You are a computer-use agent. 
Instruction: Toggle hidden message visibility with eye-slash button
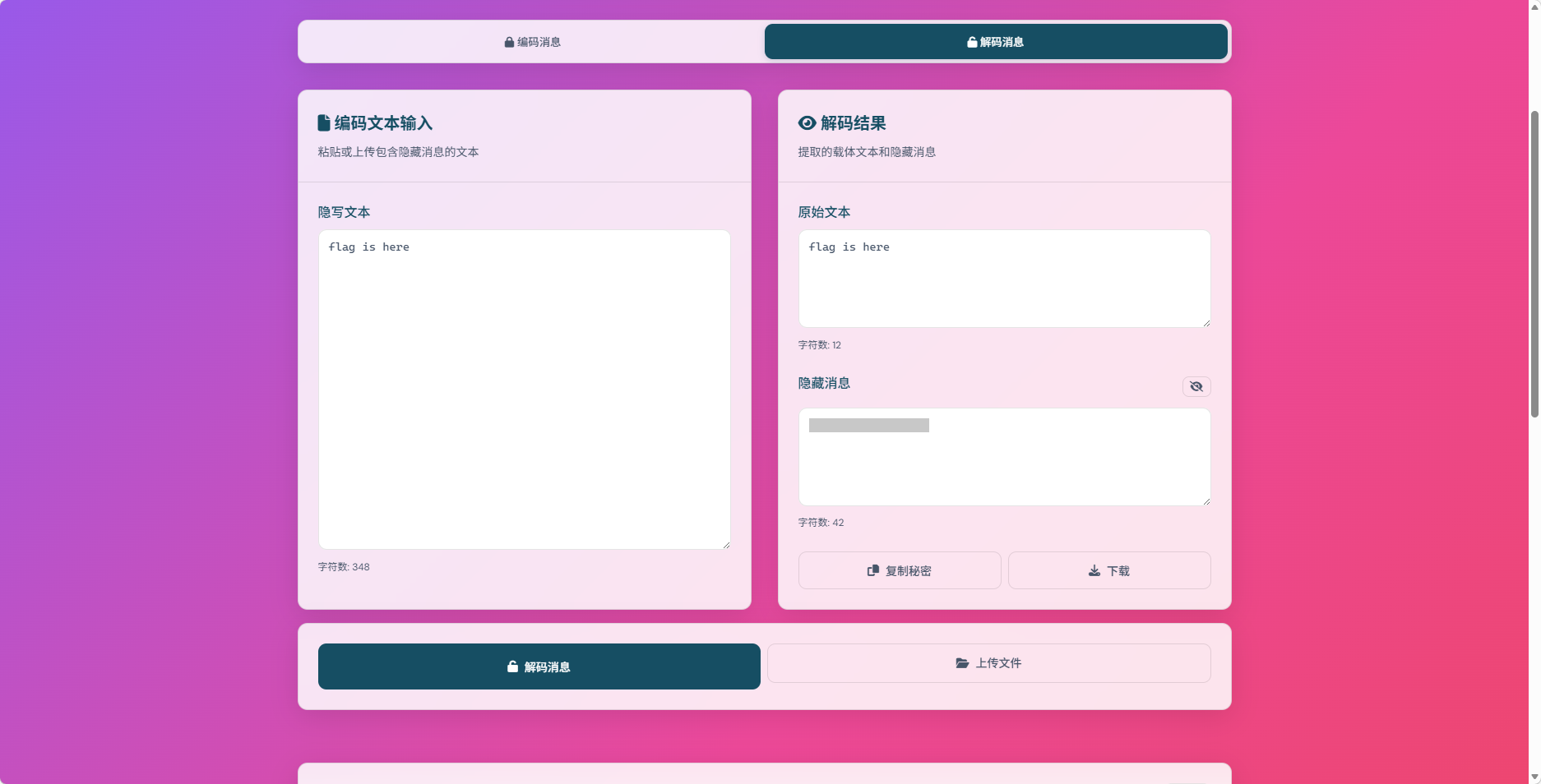[x=1196, y=386]
